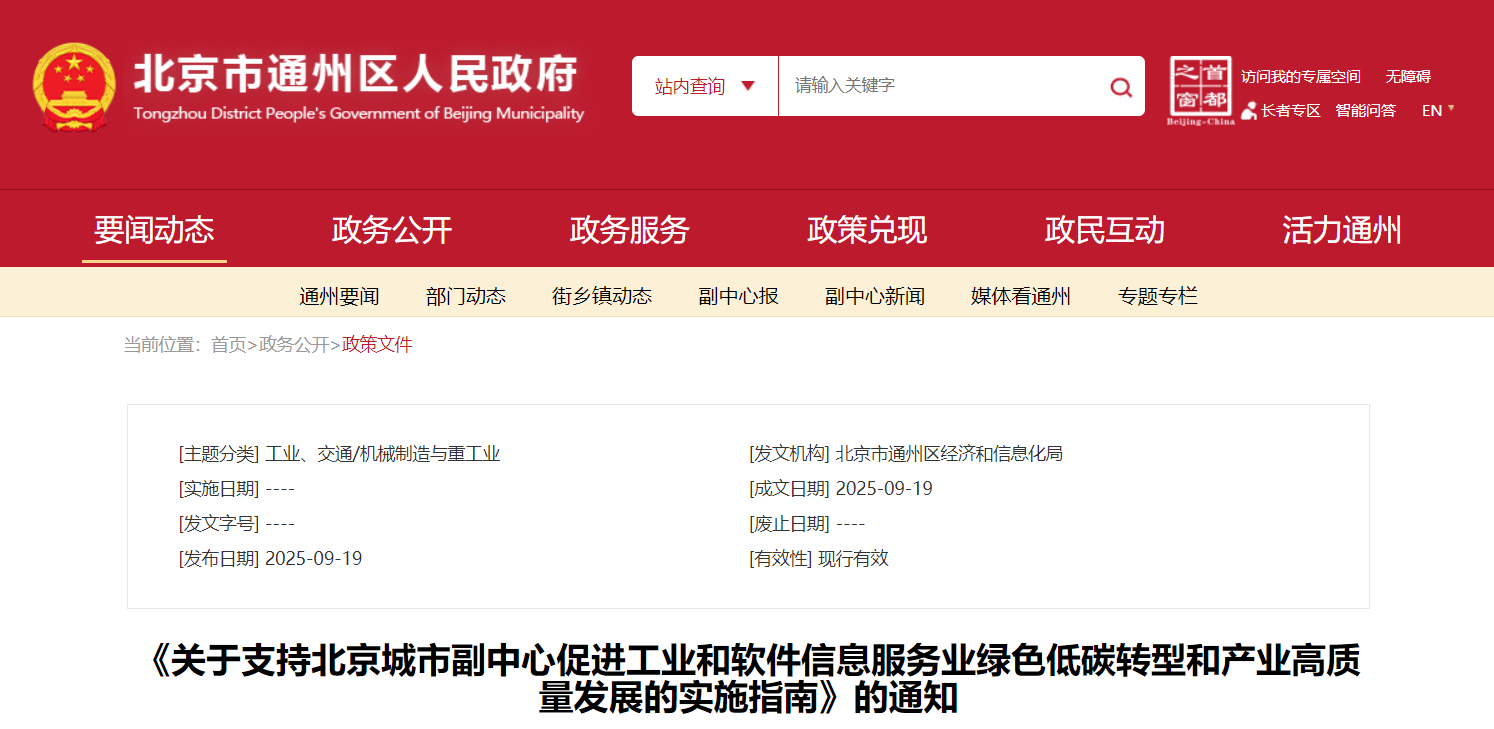The width and height of the screenshot is (1494, 729).
Task: Click the 首页 breadcrumb link
Action: pos(228,345)
